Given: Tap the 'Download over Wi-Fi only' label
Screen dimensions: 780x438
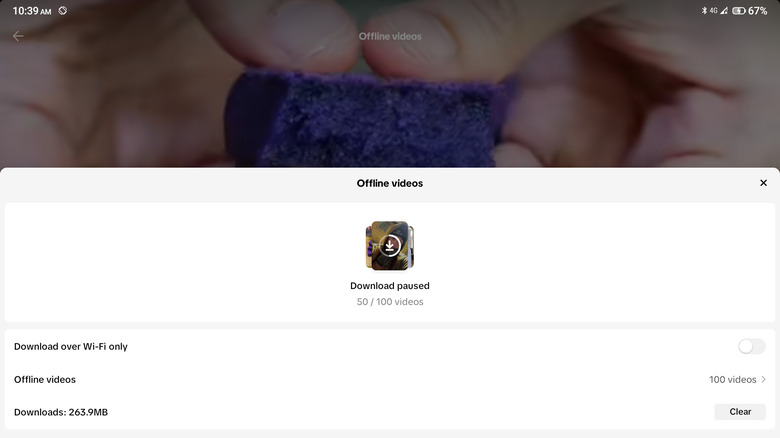Looking at the screenshot, I should pos(71,346).
